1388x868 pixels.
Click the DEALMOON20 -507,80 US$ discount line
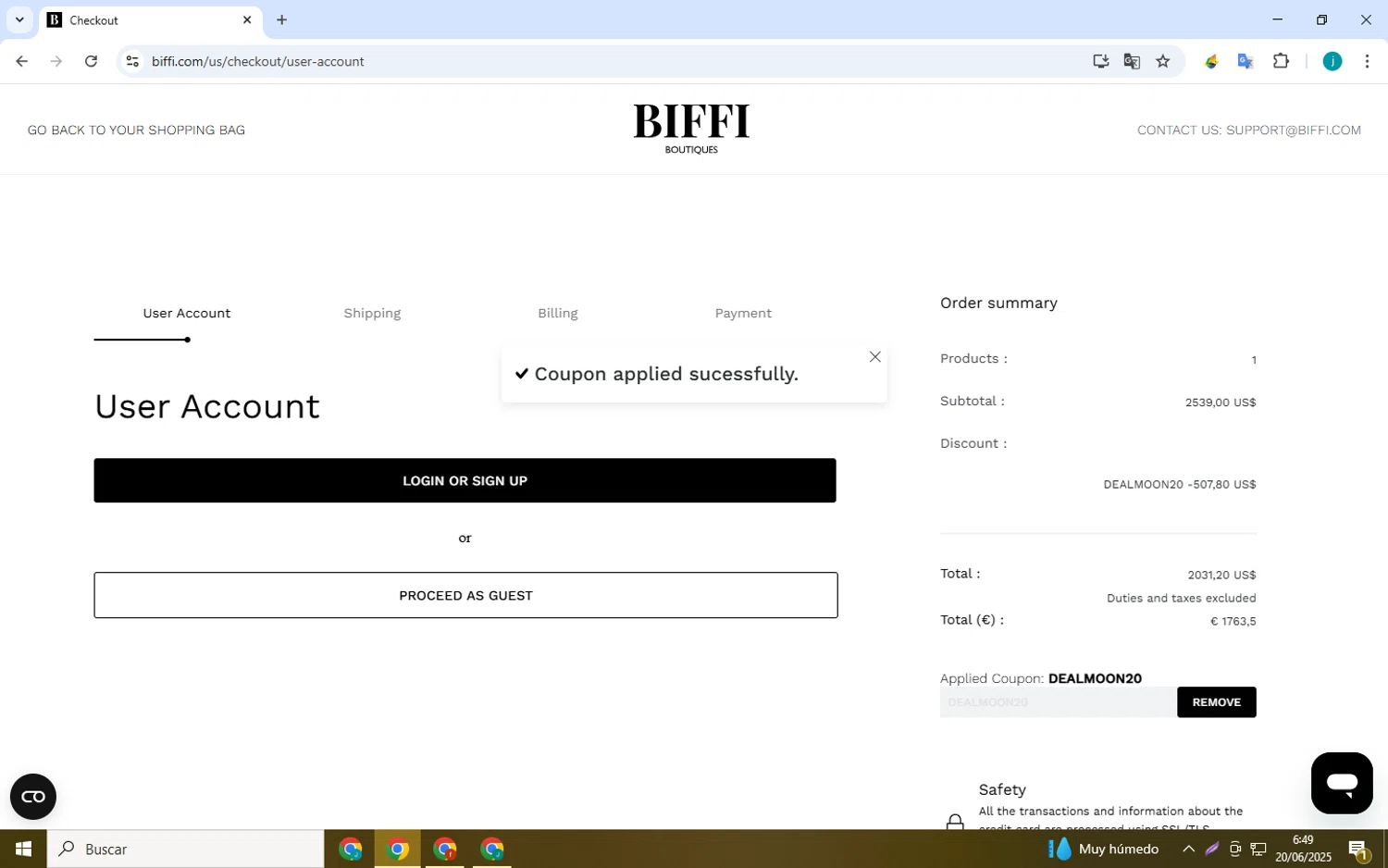point(1180,485)
